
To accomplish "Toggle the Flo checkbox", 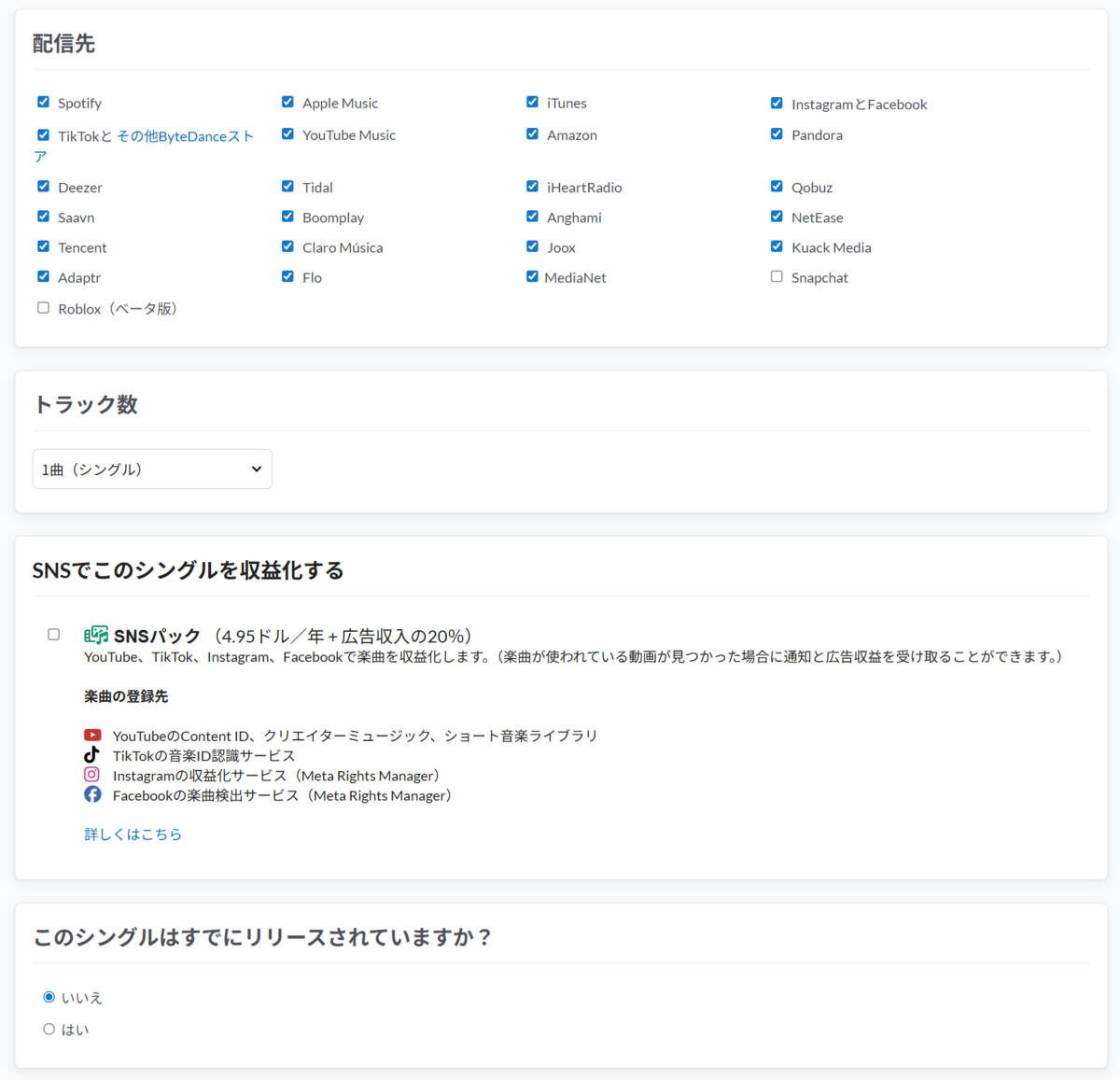I will [287, 276].
